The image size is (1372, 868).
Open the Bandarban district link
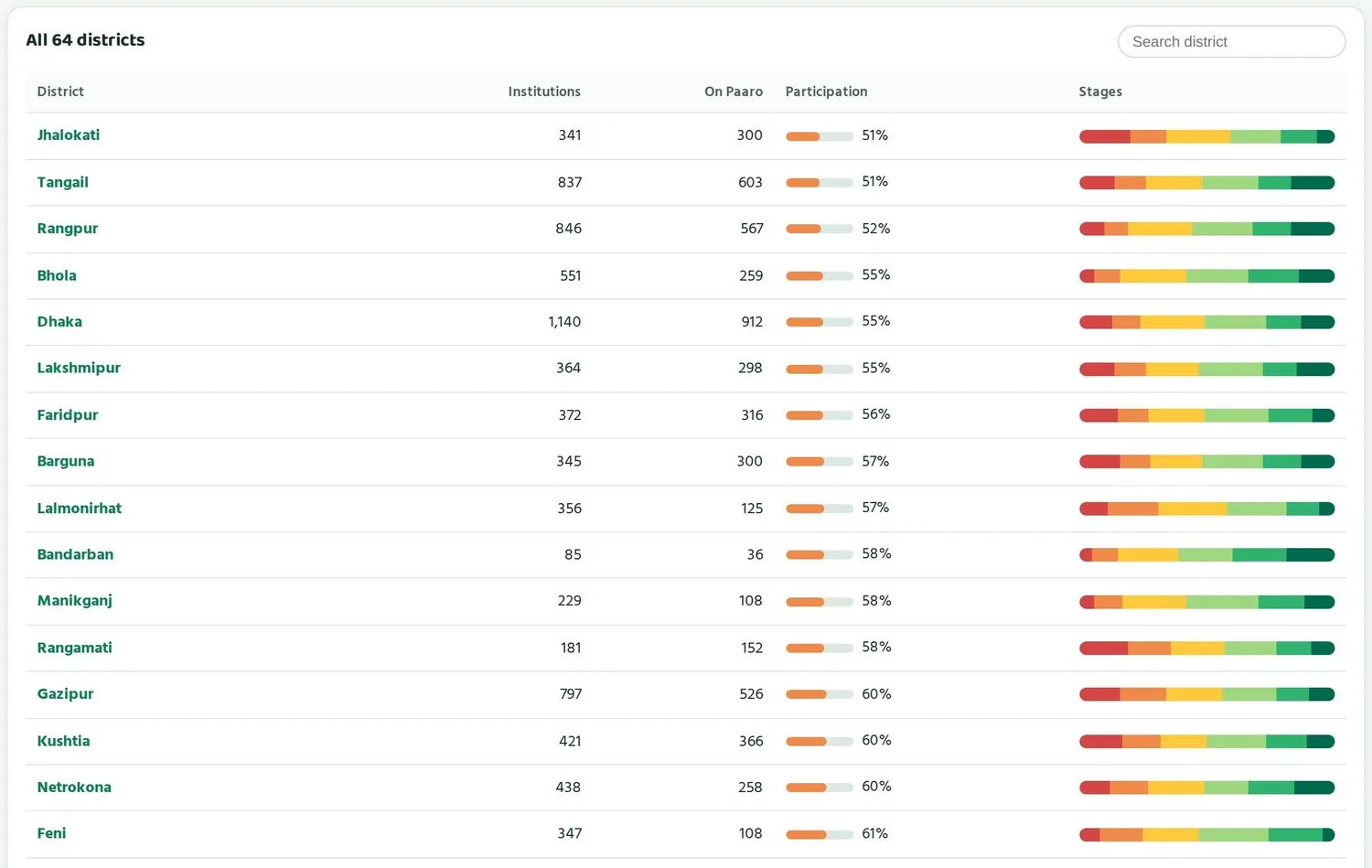point(76,554)
